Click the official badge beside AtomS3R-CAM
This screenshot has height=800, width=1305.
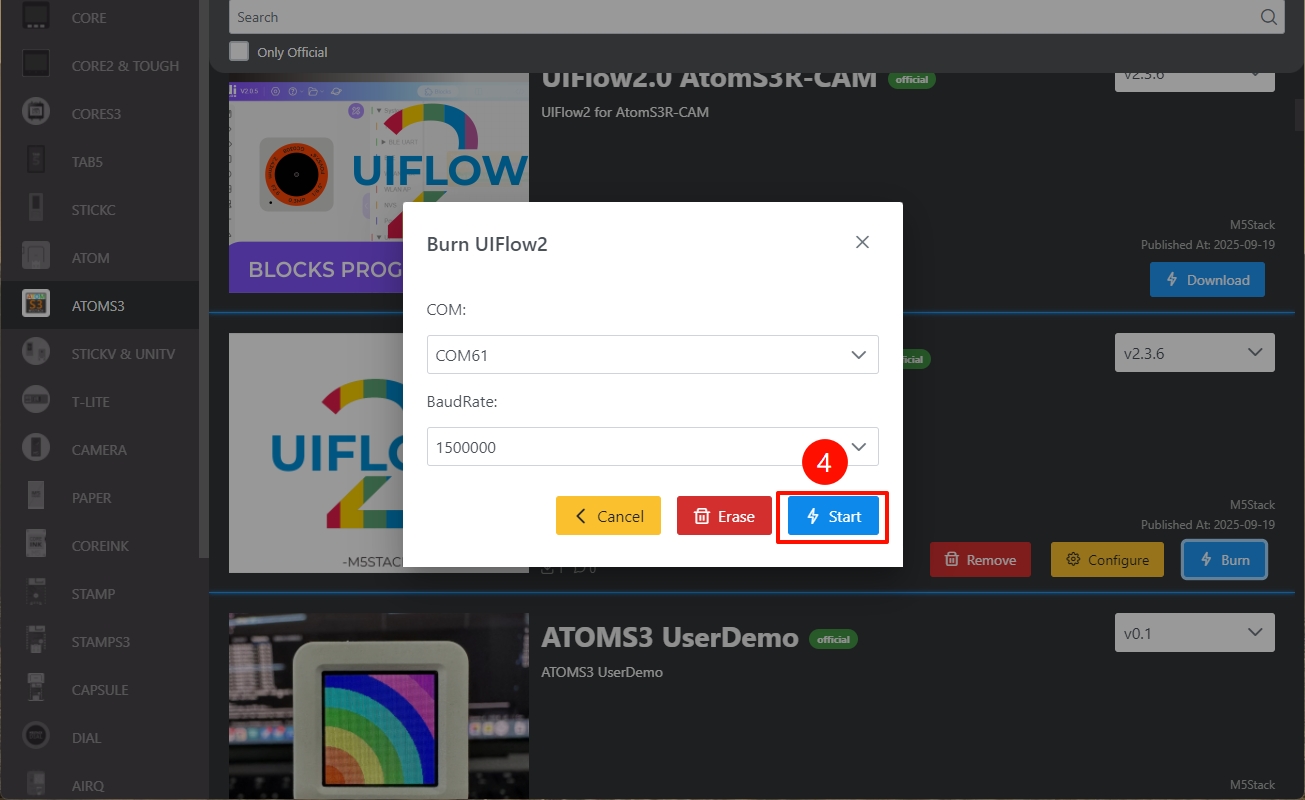tap(912, 80)
